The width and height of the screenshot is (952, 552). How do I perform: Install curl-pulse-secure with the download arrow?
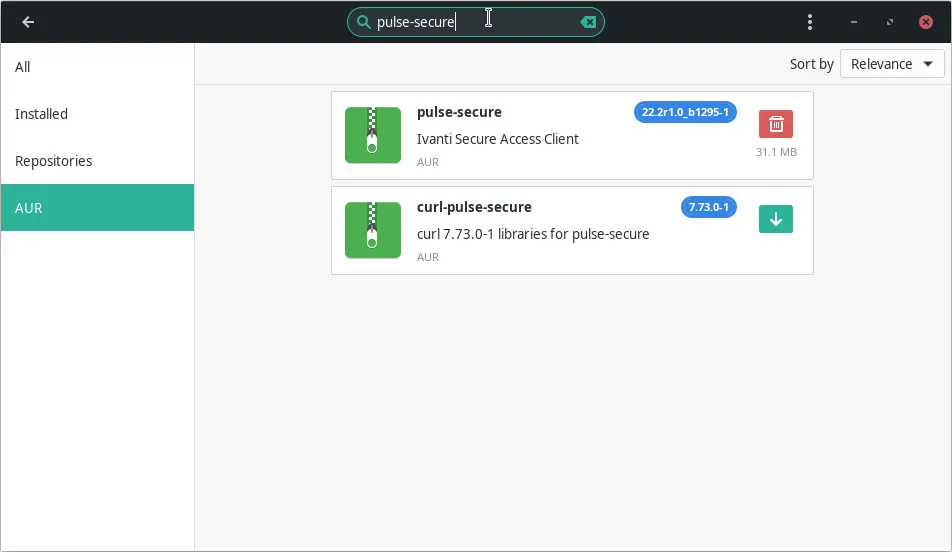tap(776, 219)
